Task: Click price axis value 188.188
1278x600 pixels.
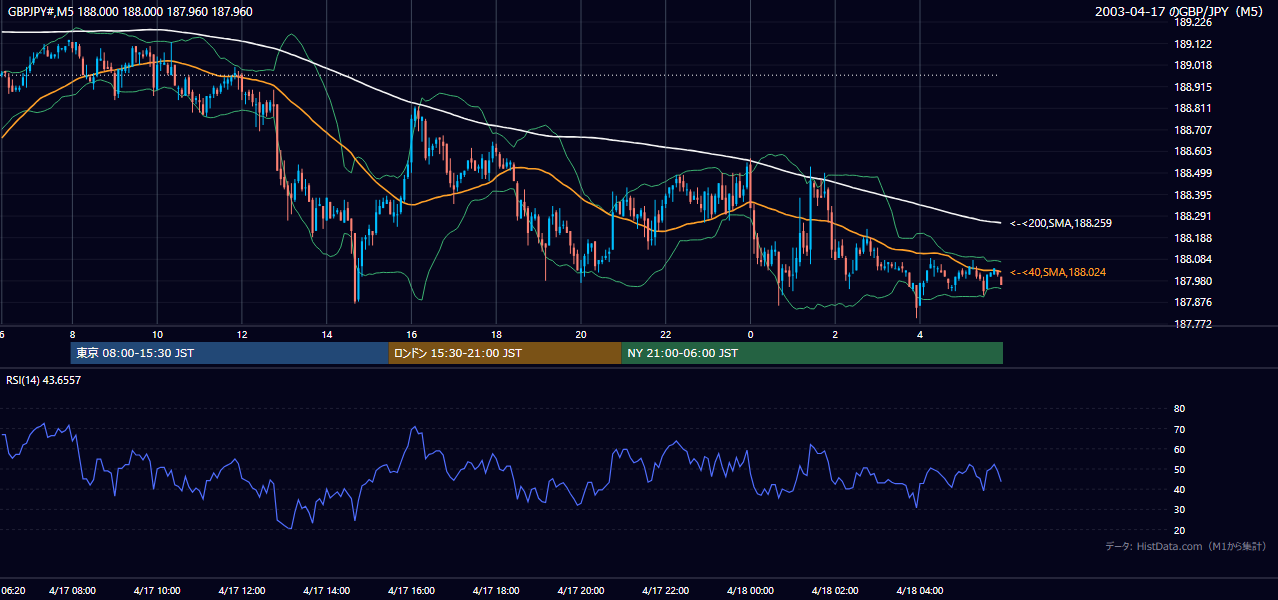Action: tap(1193, 238)
